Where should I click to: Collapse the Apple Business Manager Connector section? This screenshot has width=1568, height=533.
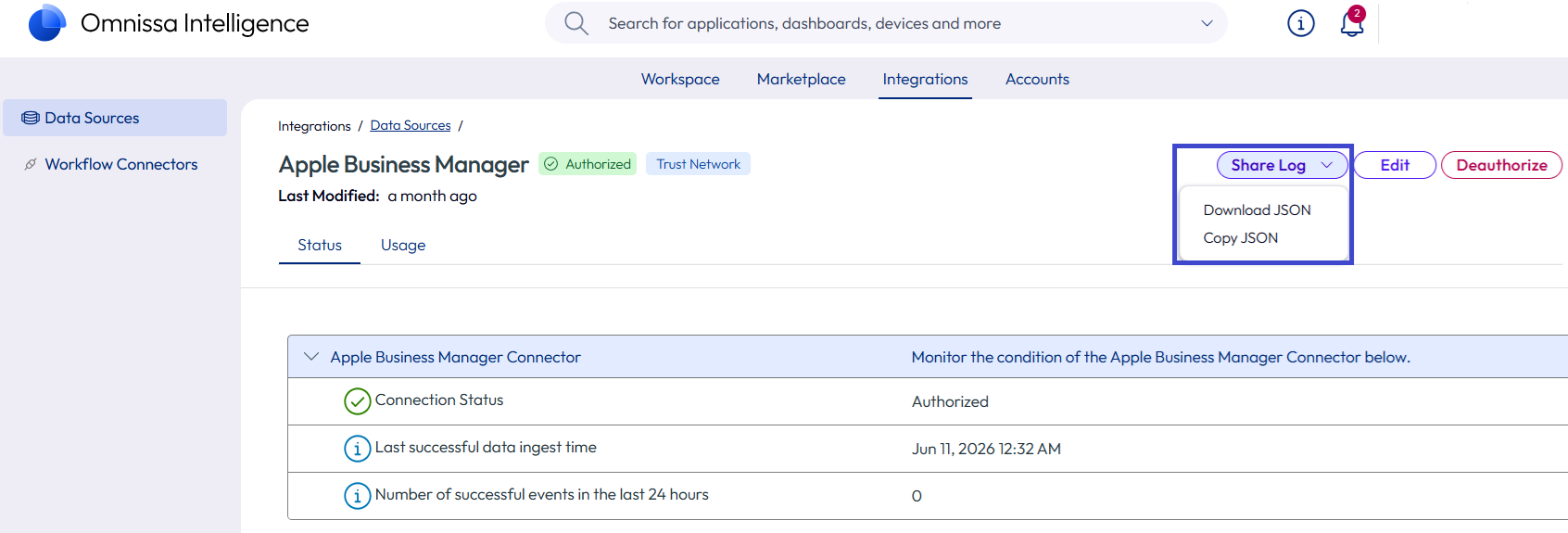pos(311,357)
